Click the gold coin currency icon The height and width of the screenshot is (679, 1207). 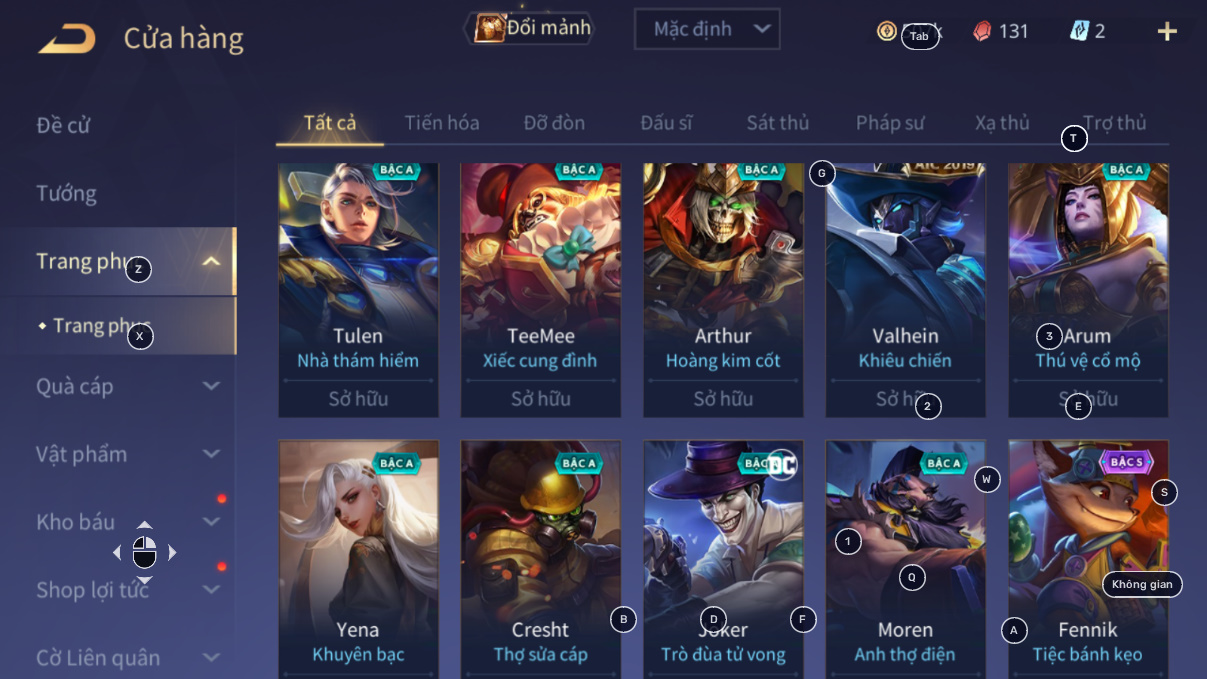(x=886, y=31)
